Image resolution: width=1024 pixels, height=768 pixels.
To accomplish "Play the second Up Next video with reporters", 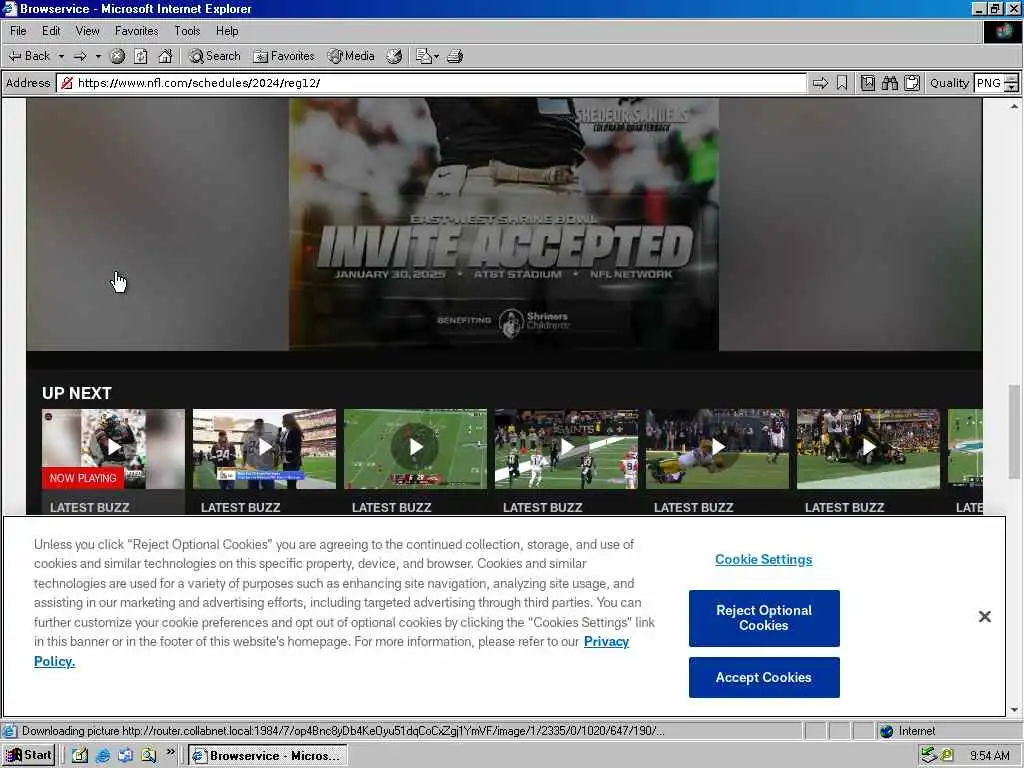I will [x=264, y=448].
